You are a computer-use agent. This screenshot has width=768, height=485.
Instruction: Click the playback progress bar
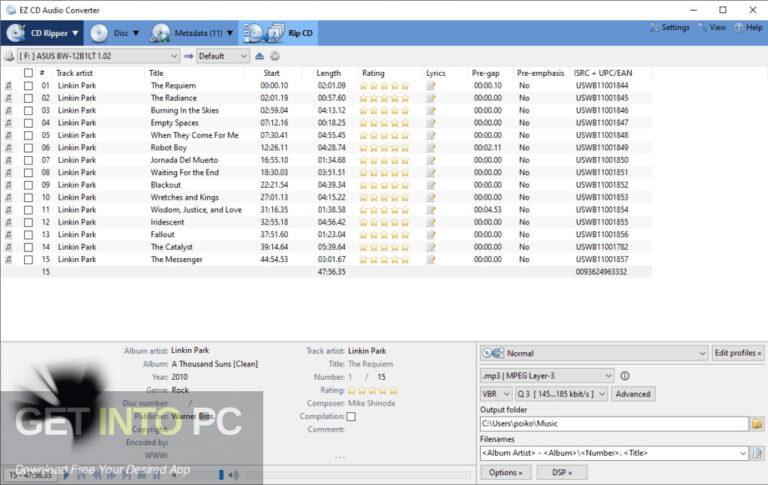click(x=358, y=475)
